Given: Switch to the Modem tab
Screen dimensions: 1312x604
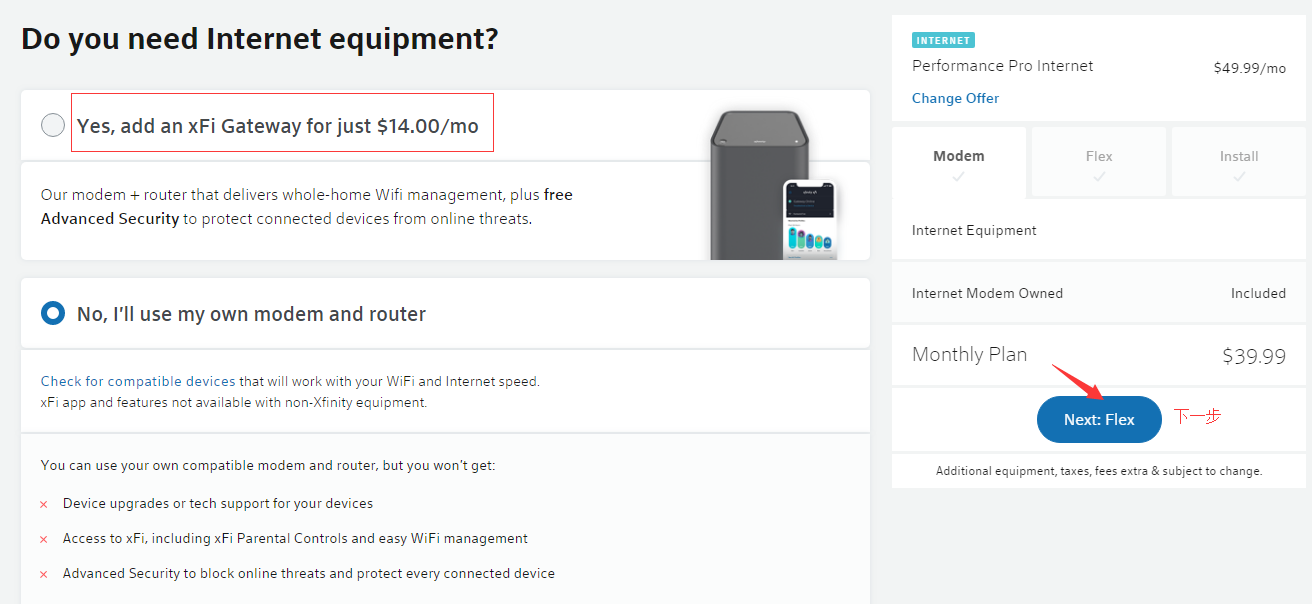Looking at the screenshot, I should (x=958, y=157).
